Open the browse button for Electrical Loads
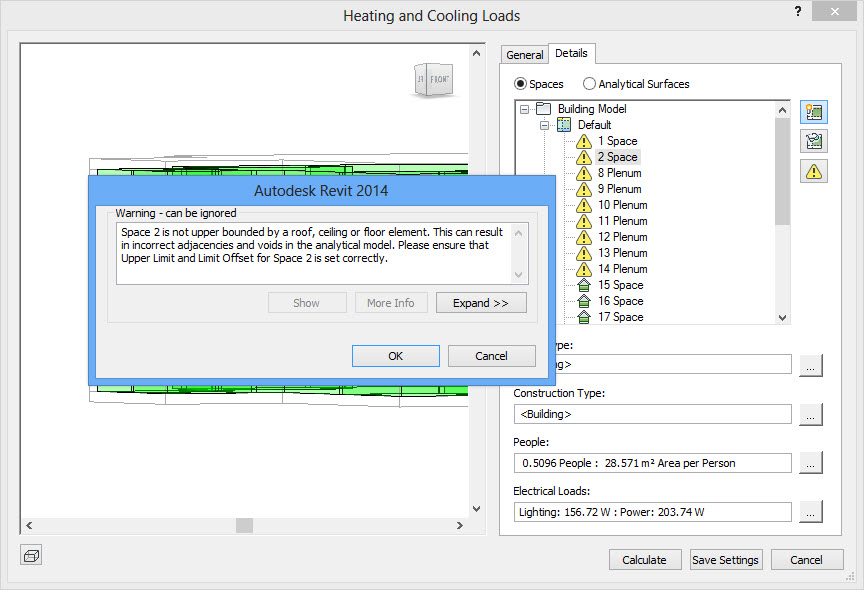 pyautogui.click(x=810, y=512)
